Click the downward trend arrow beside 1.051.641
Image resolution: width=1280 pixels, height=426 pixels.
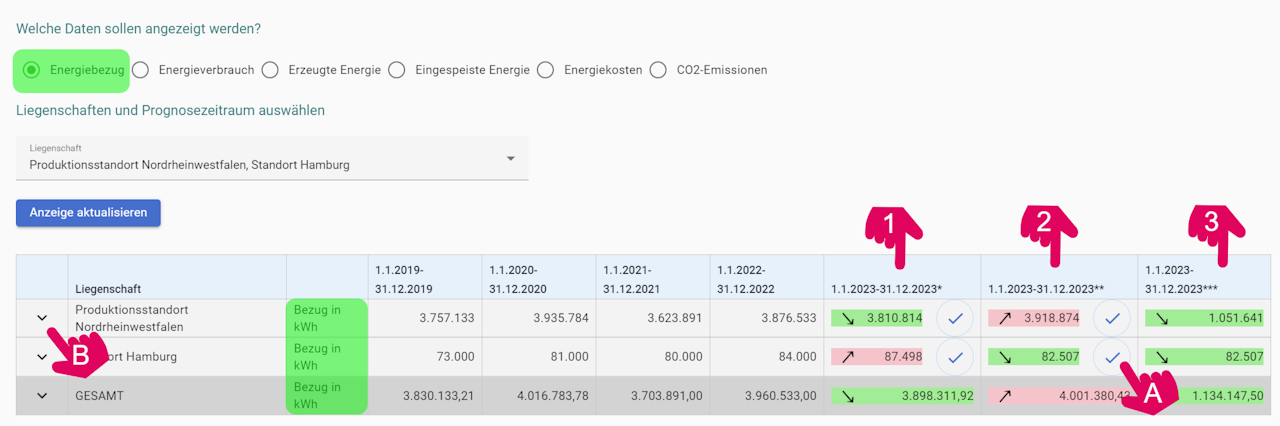coord(1162,319)
